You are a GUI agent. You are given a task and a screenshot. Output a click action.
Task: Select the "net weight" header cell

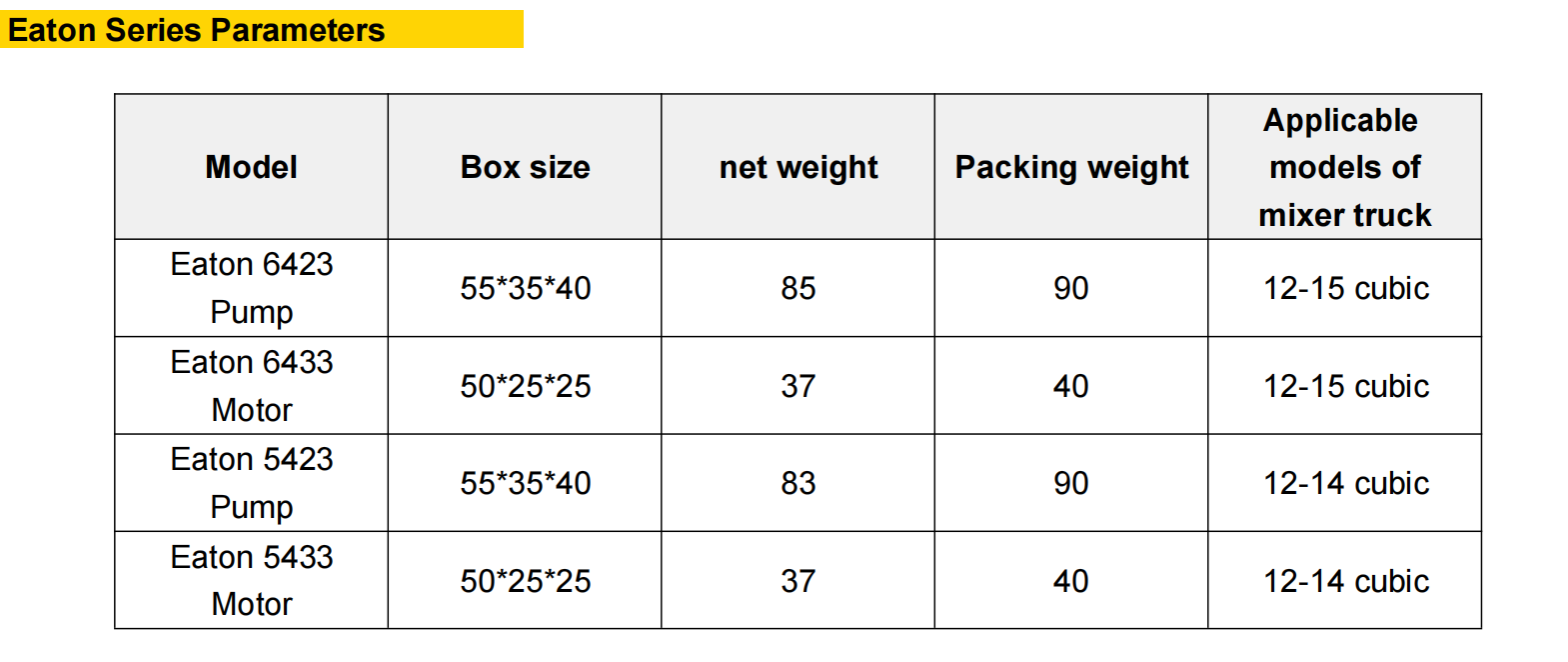click(797, 167)
